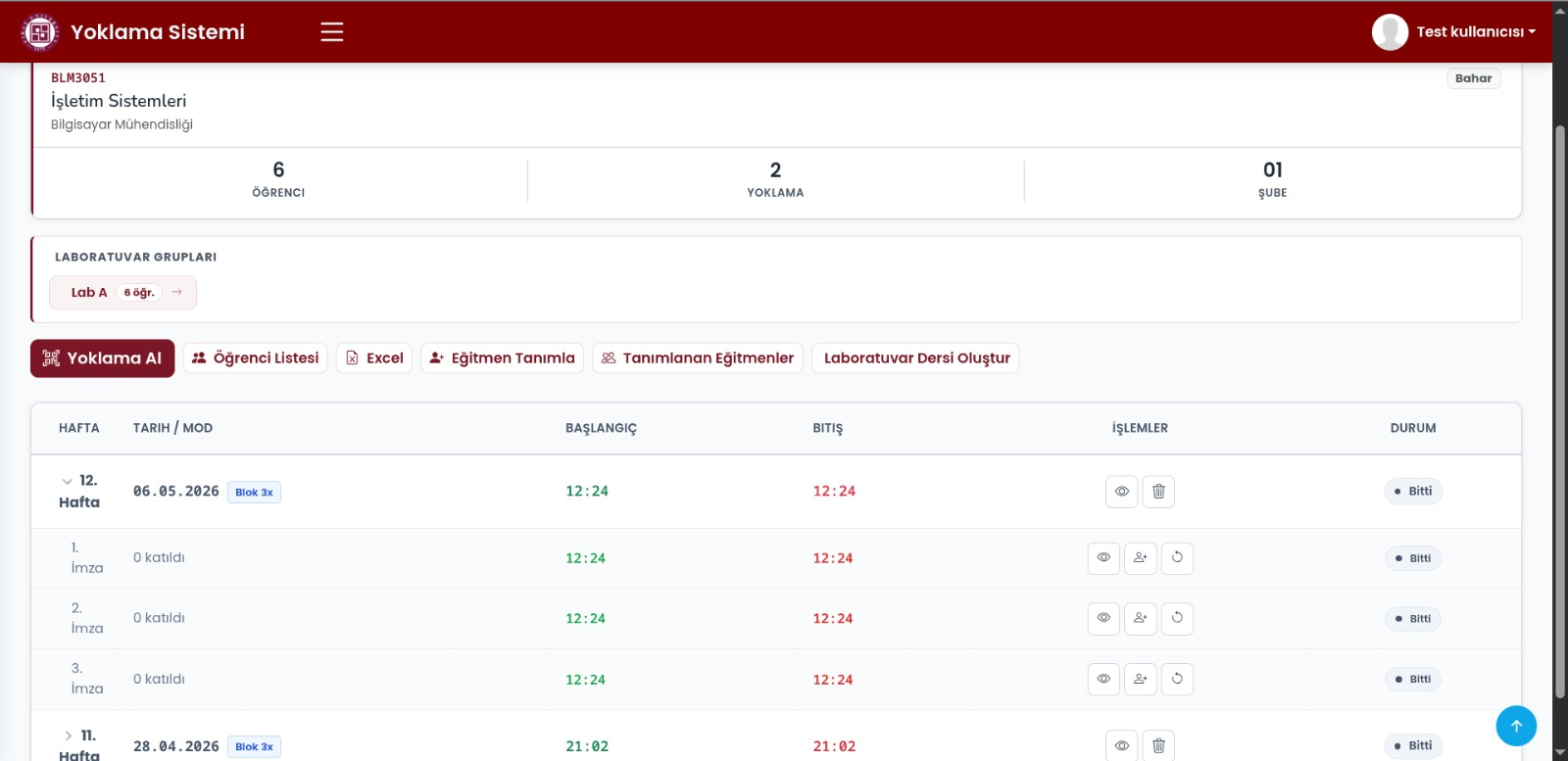Open the hamburger sidebar menu
Screen dimensions: 1568x761
pos(332,31)
